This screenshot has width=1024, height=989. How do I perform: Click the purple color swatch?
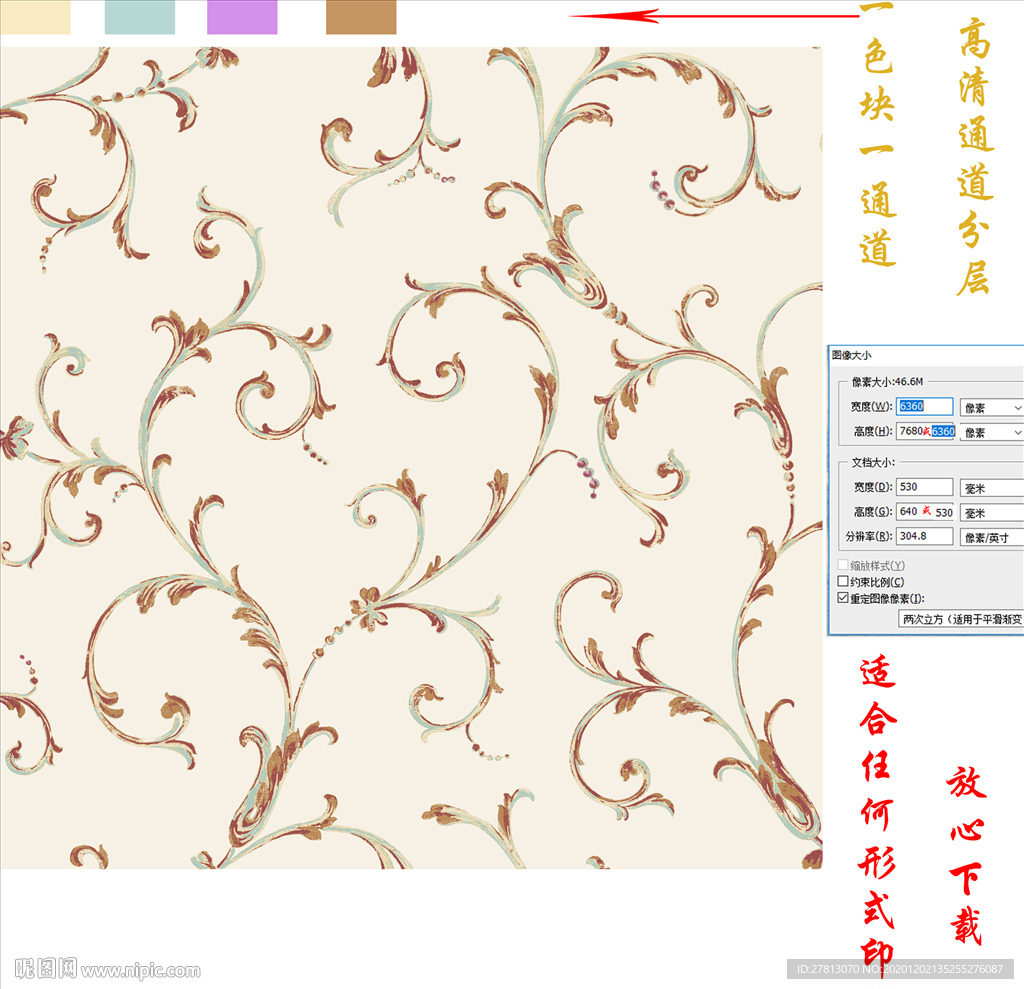pyautogui.click(x=242, y=17)
